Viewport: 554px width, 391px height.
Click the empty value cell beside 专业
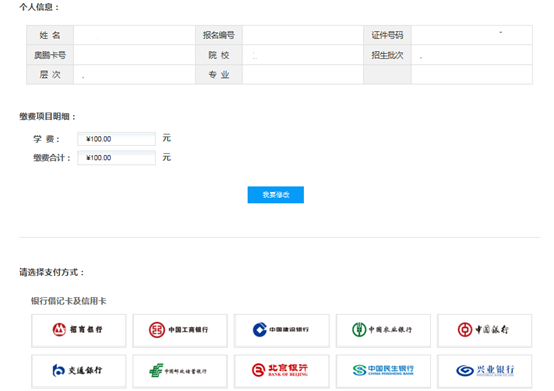click(303, 75)
